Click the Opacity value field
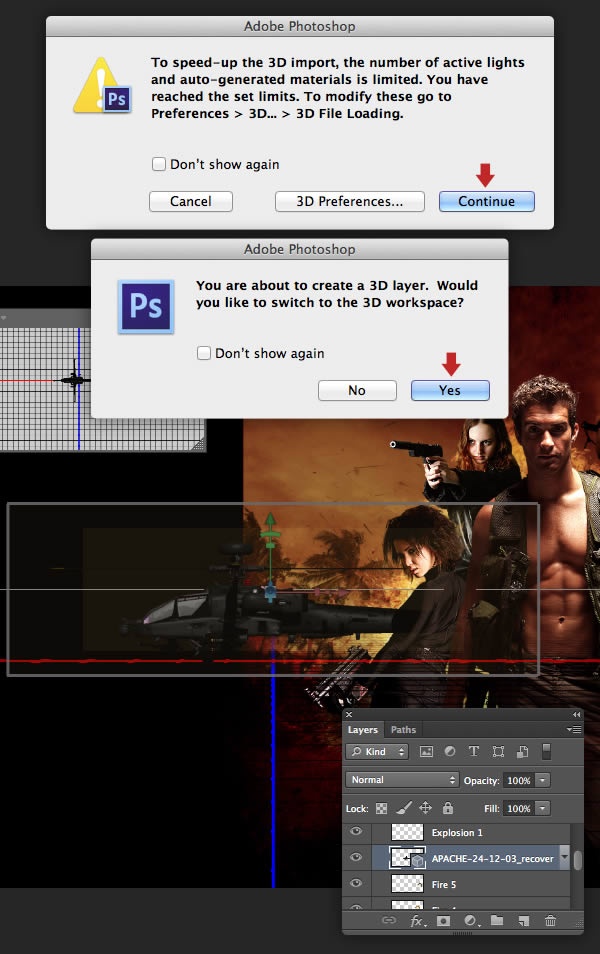 click(518, 781)
